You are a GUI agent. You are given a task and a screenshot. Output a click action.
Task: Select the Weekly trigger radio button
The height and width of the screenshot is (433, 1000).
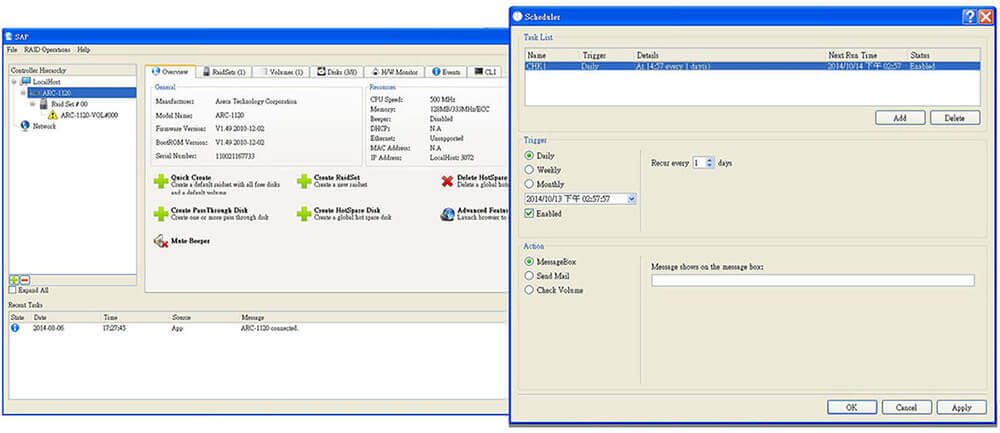[529, 170]
